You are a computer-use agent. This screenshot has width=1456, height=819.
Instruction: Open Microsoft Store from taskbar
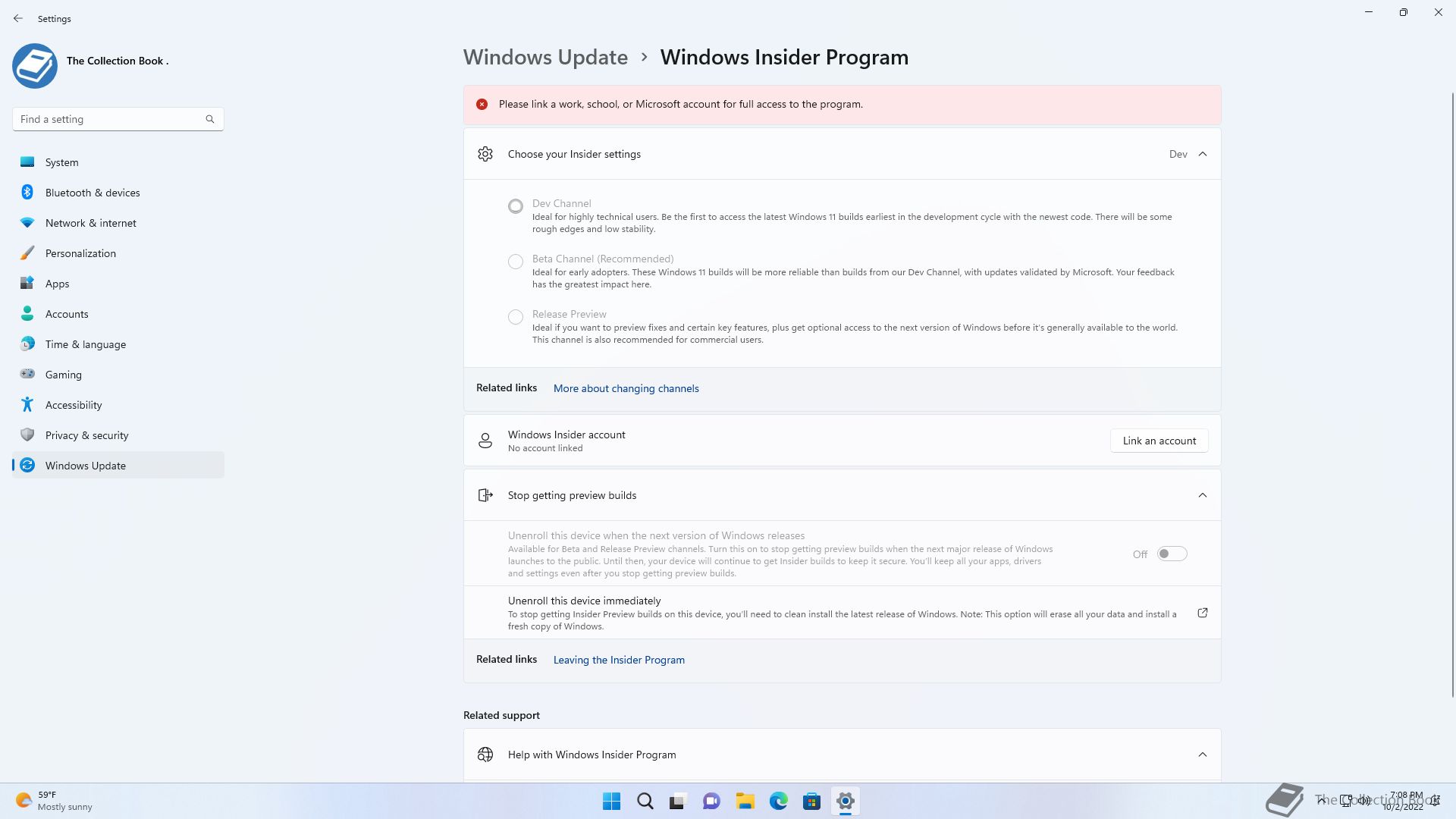coord(812,801)
